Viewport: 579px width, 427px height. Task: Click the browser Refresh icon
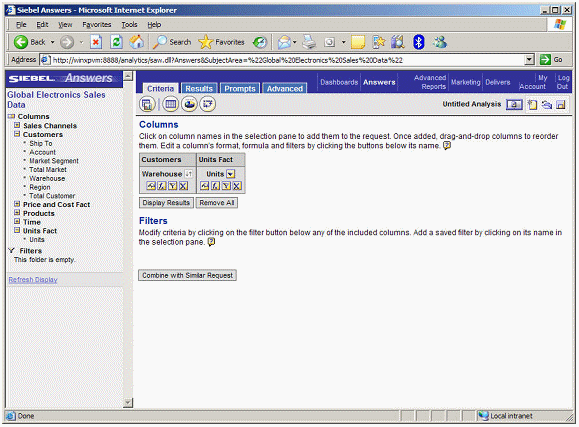click(116, 42)
